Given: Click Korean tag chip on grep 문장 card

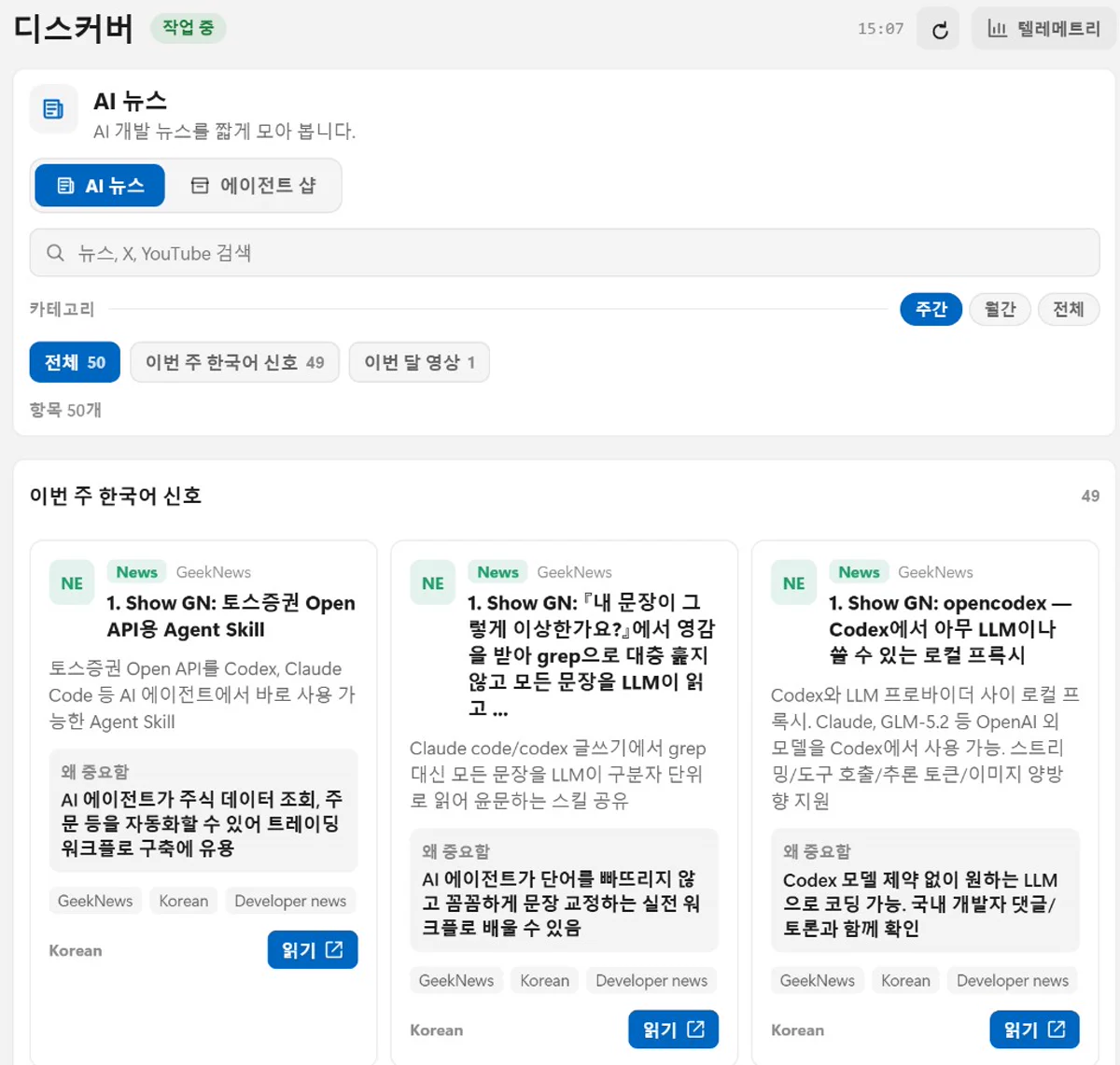Looking at the screenshot, I should click(x=545, y=980).
